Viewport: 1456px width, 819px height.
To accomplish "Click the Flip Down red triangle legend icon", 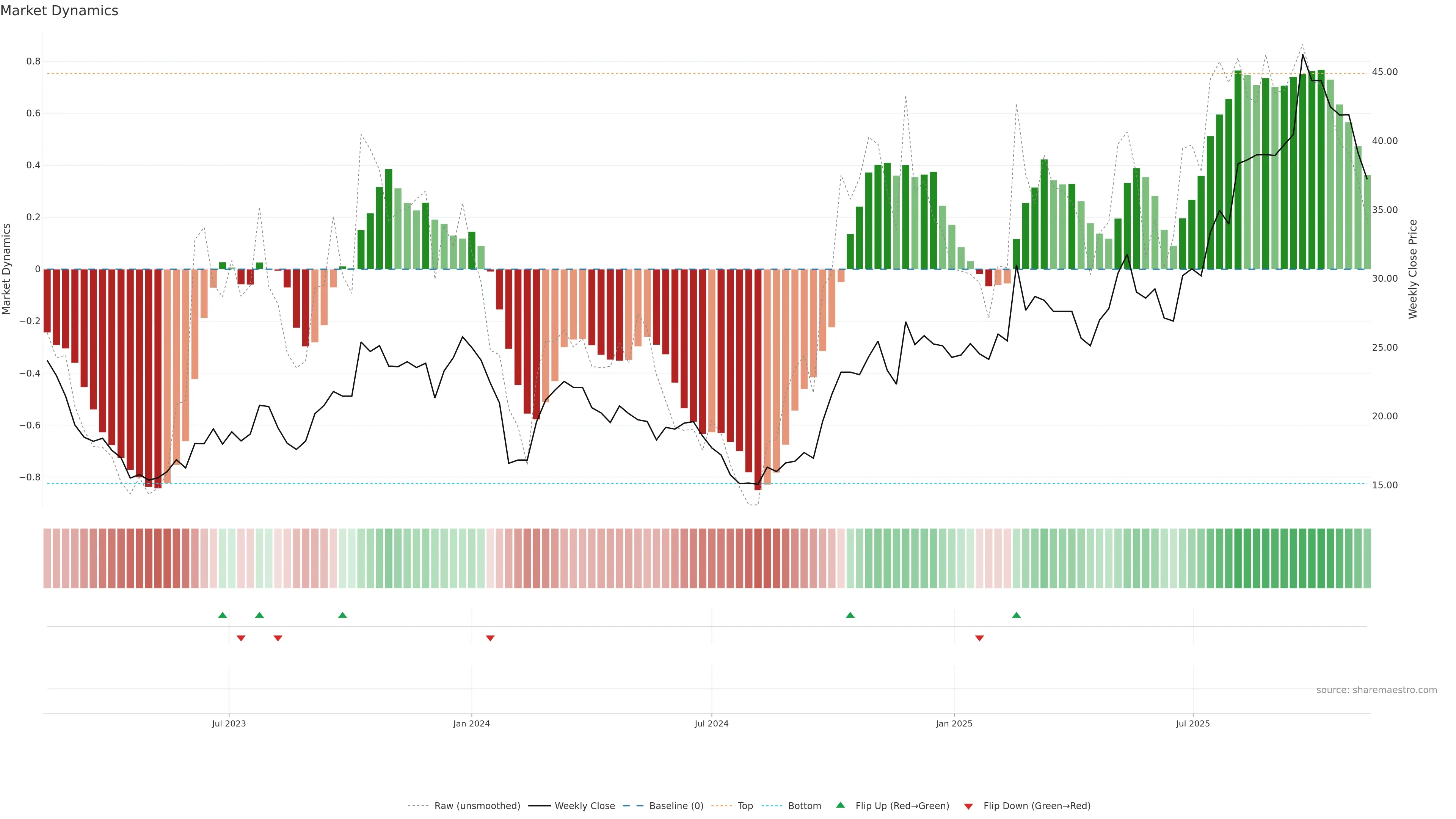I will [968, 806].
